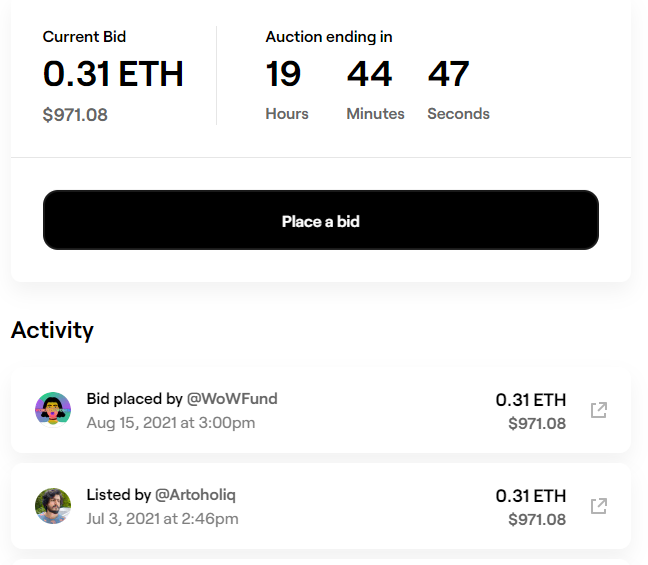
Task: Select the 0.31 ETH current bid amount
Action: pyautogui.click(x=113, y=74)
